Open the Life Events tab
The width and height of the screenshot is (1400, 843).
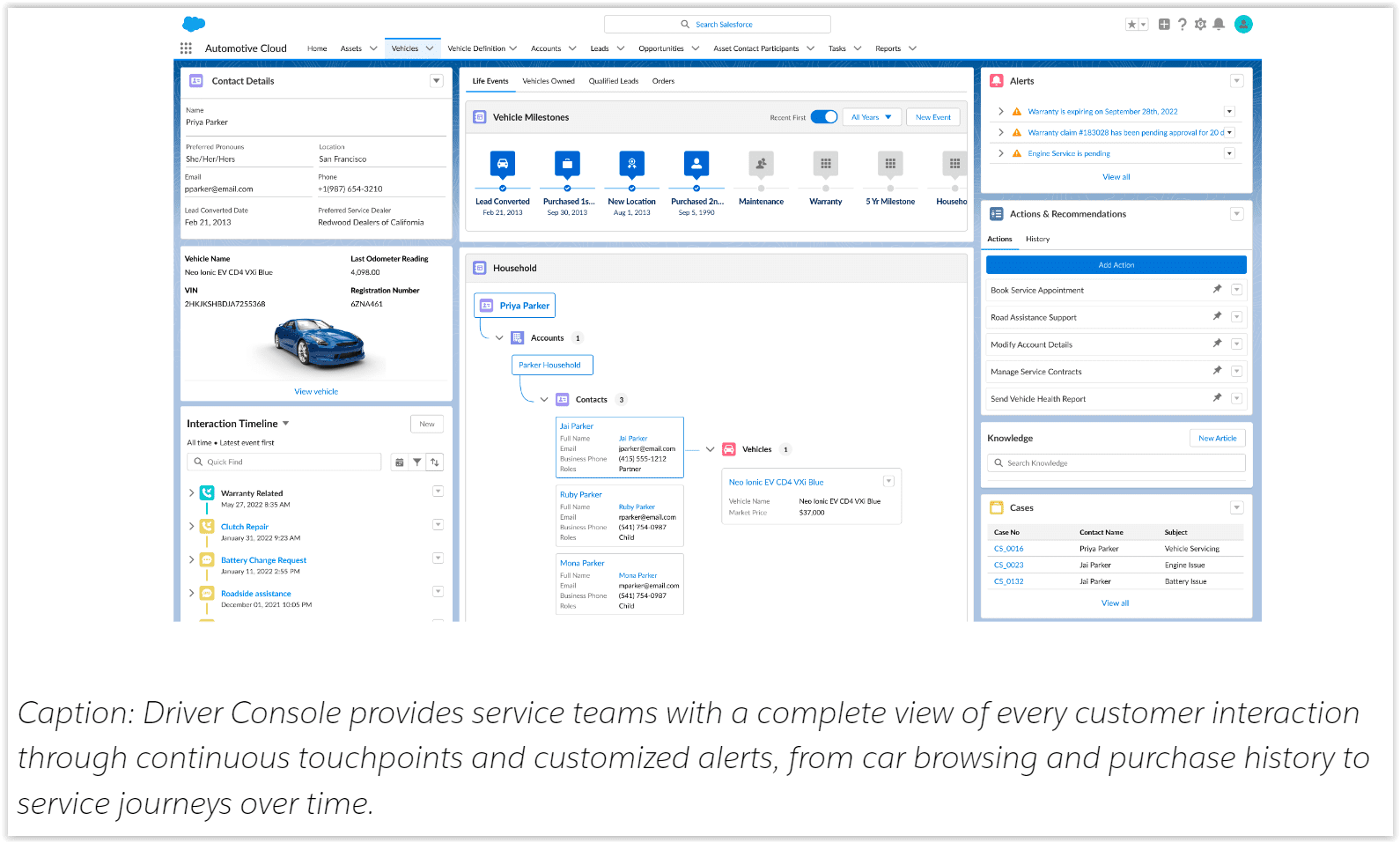(490, 81)
